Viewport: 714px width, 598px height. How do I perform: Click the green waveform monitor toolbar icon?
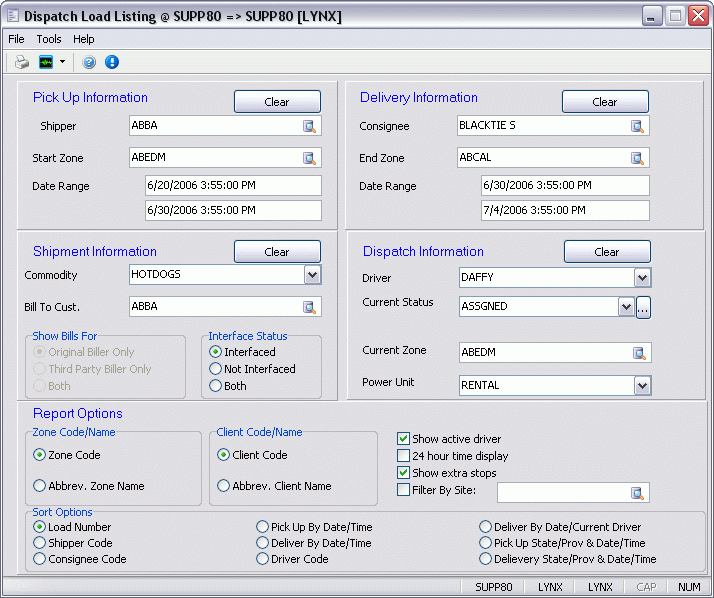[46, 62]
